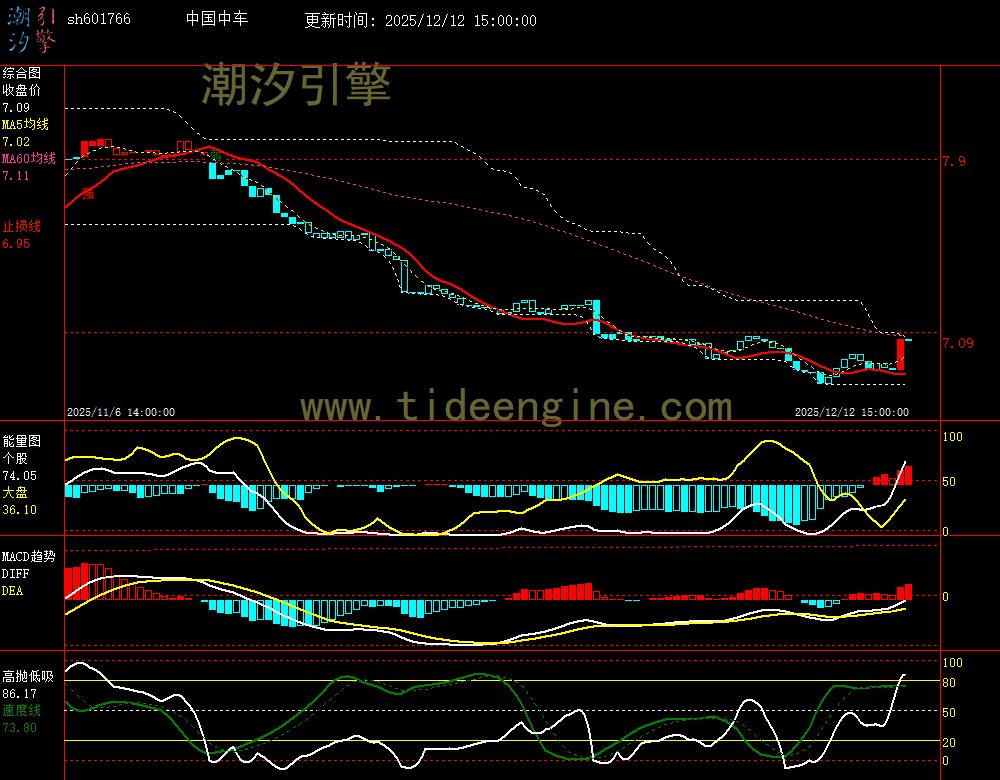The width and height of the screenshot is (1000, 780).
Task: Click the 速度线 speed line label
Action: pyautogui.click(x=21, y=710)
